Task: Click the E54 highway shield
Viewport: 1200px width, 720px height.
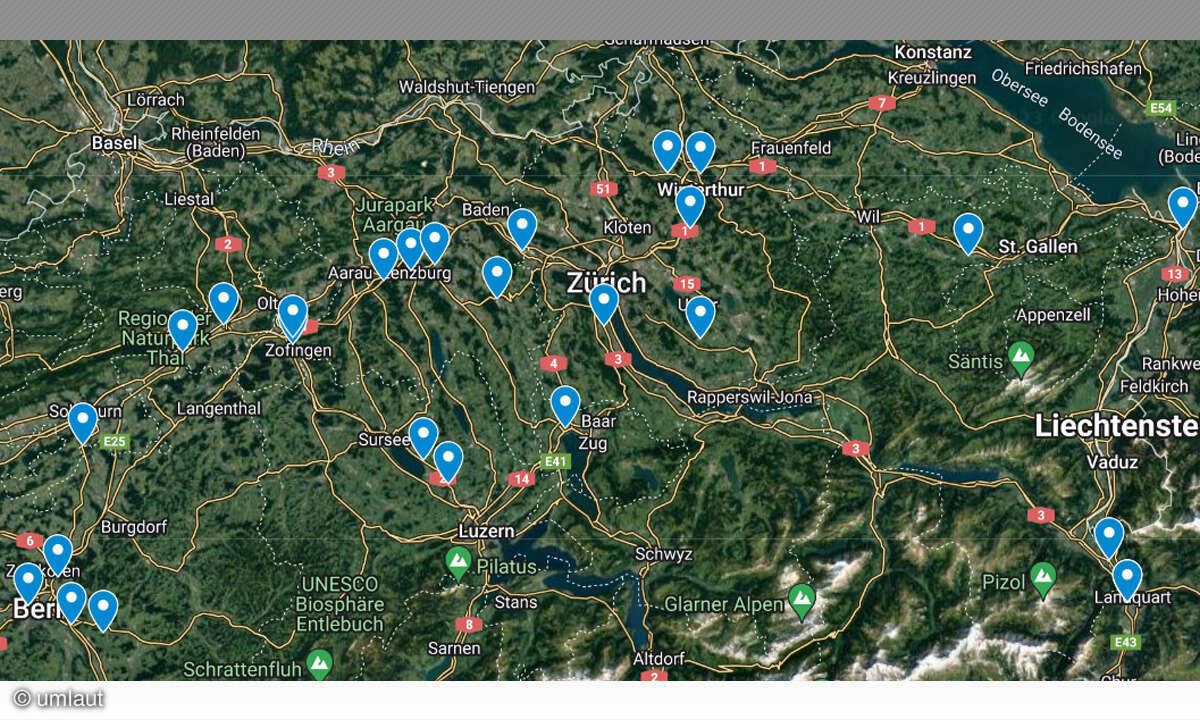Action: coord(1161,107)
